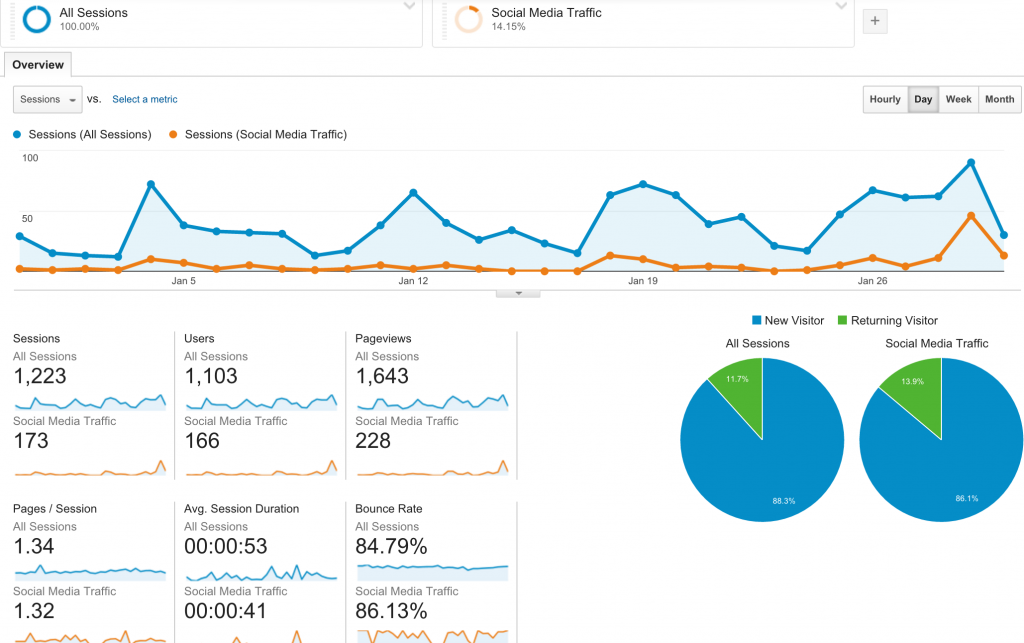Click the chart collapse handle below the graph
The width and height of the screenshot is (1024, 643).
pos(518,294)
